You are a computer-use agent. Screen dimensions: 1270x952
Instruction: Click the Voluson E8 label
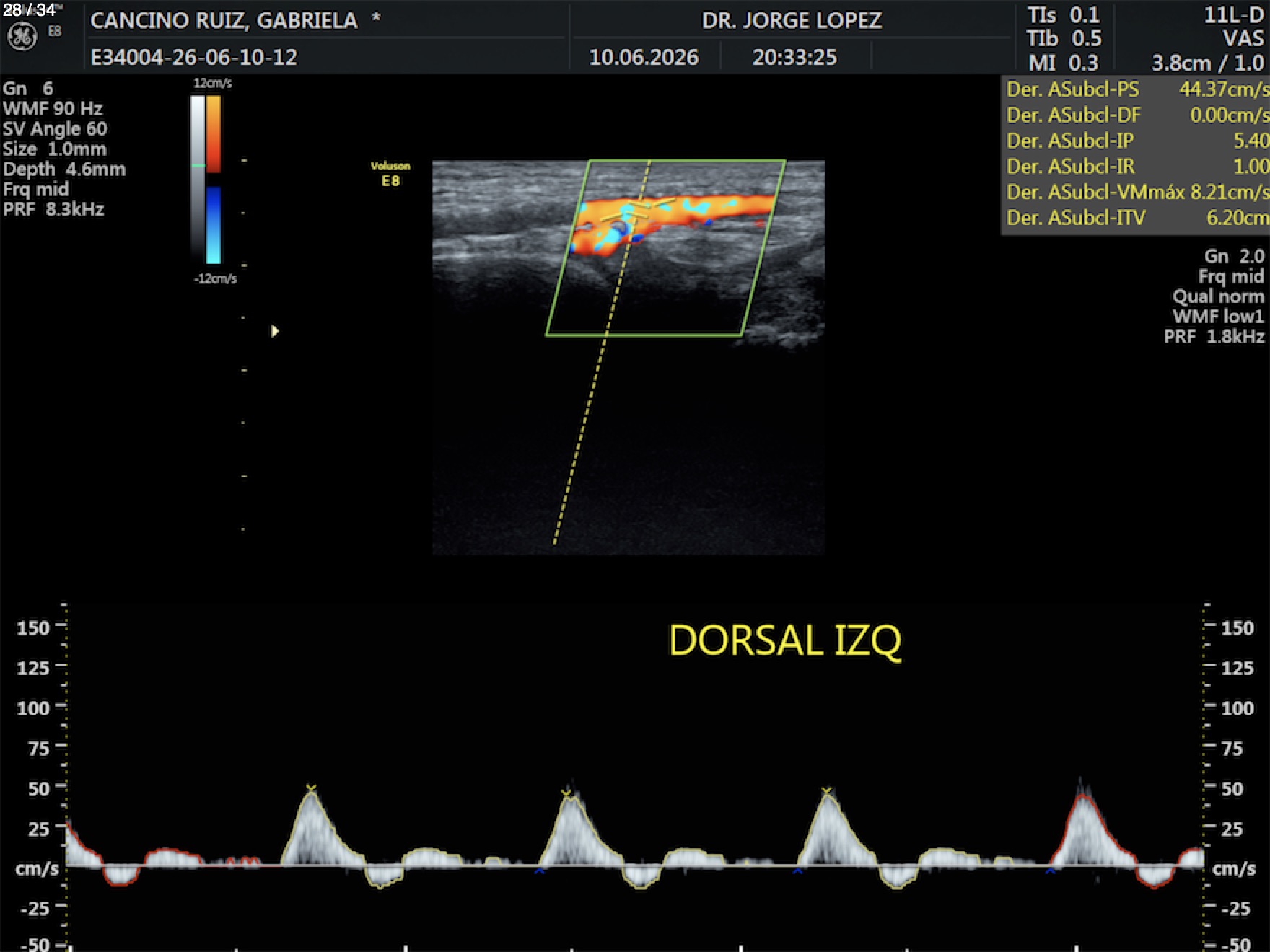[390, 174]
